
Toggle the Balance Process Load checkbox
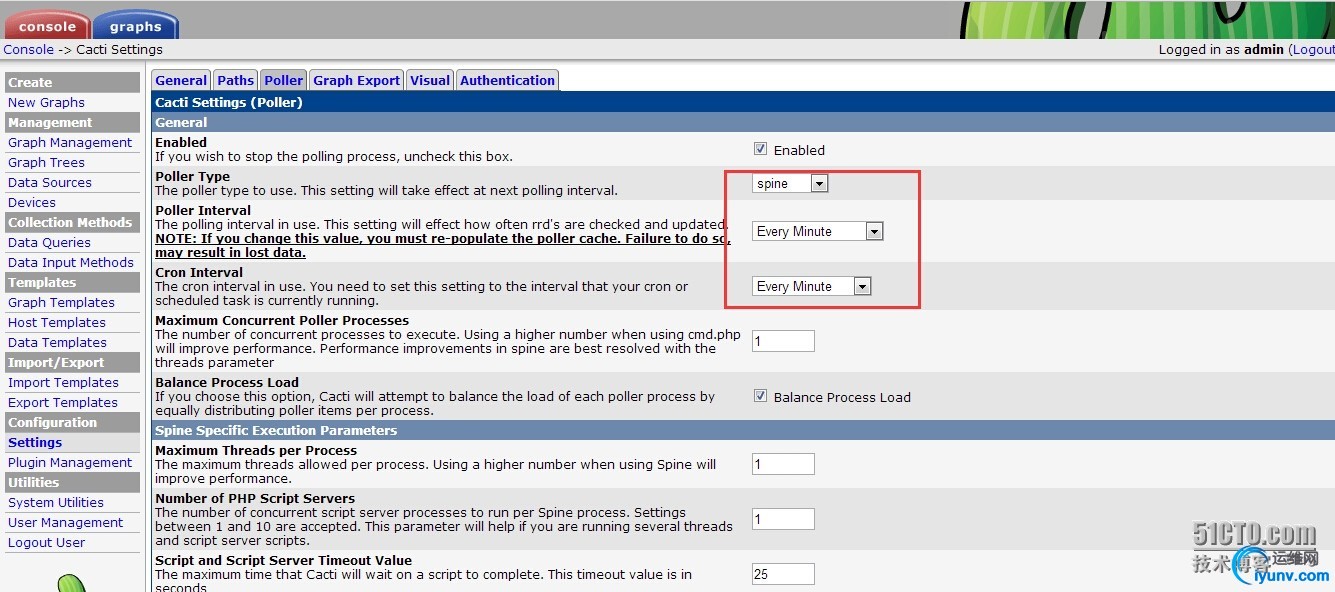point(760,396)
